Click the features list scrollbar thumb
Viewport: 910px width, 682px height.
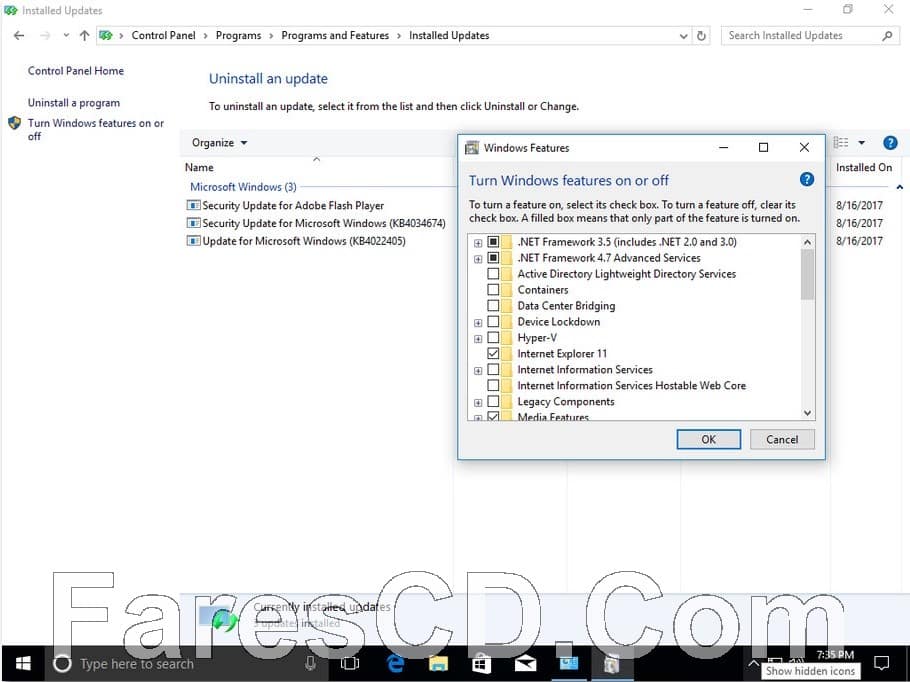pos(807,274)
